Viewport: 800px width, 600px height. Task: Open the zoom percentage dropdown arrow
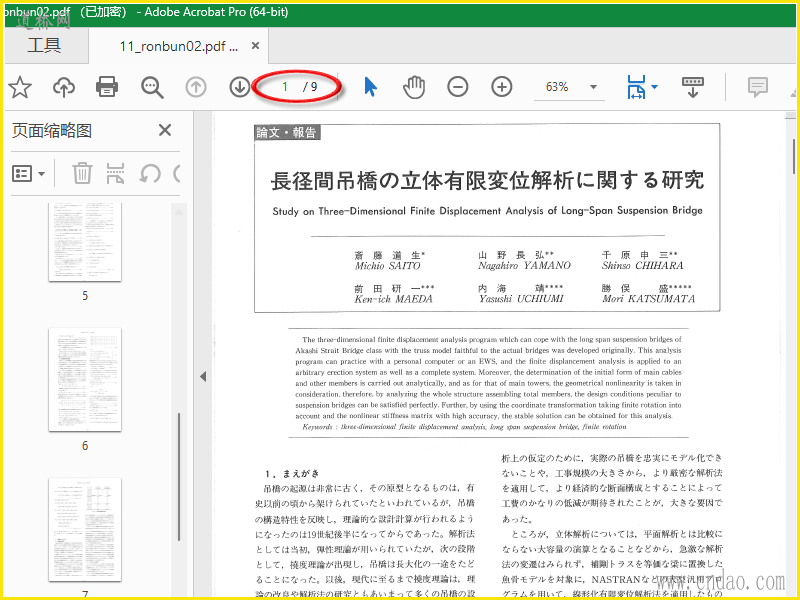(x=593, y=87)
